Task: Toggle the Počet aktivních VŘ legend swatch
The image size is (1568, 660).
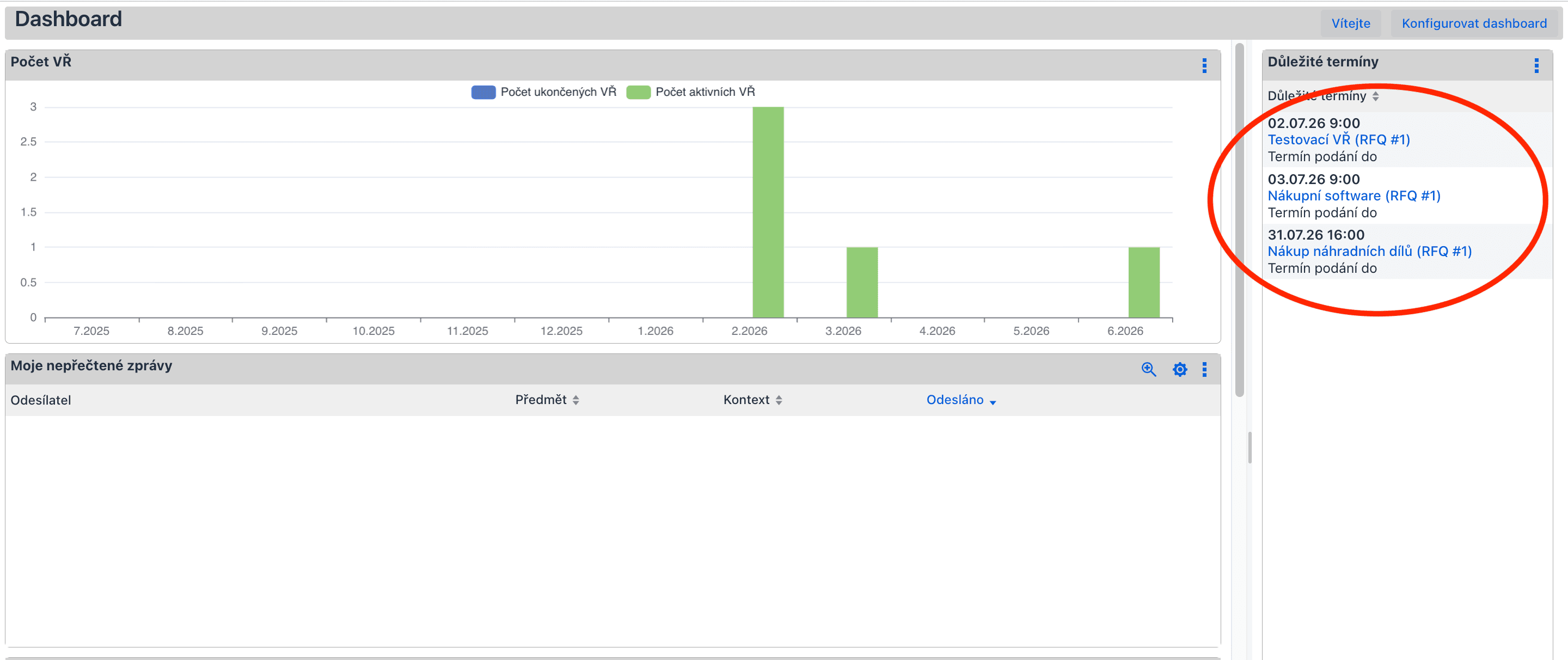Action: click(x=639, y=92)
